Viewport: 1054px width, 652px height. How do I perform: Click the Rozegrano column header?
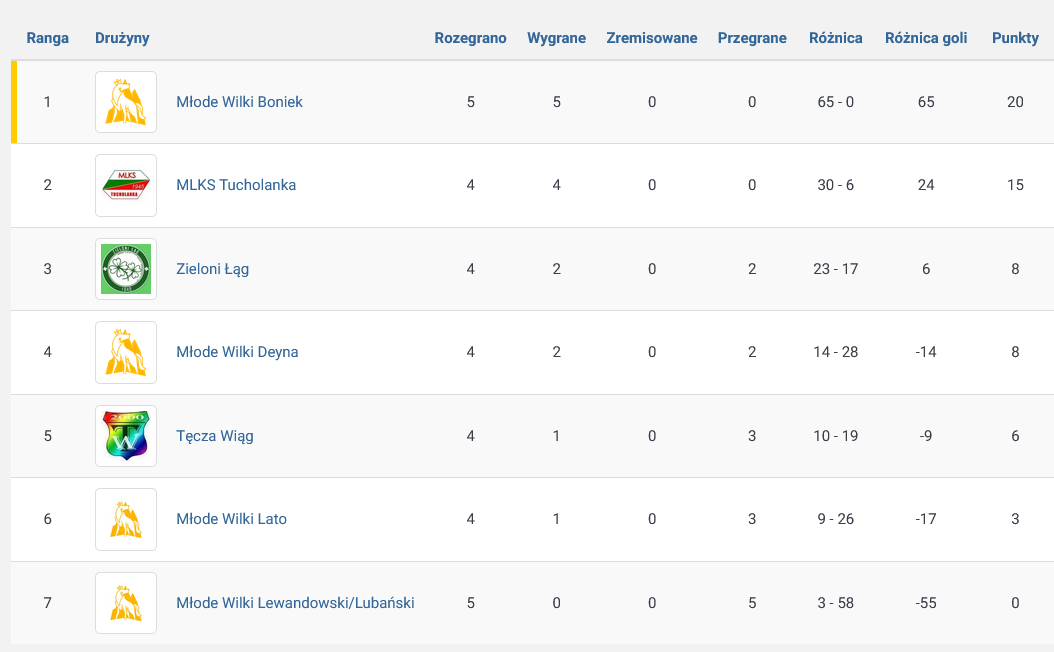pos(470,38)
